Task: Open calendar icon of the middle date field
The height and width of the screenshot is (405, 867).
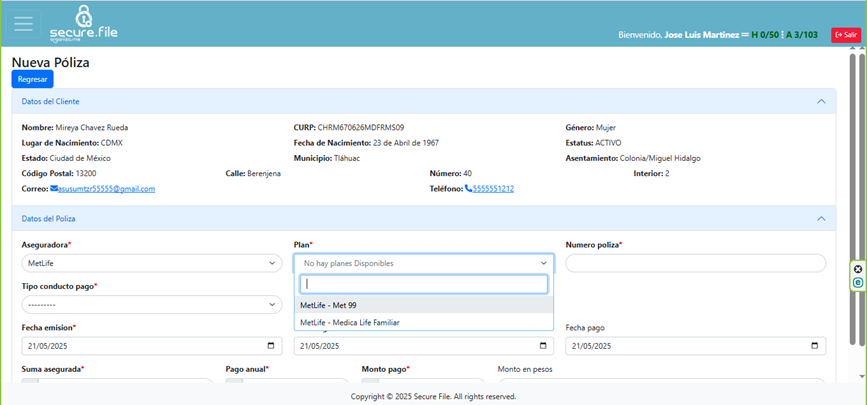Action: 544,346
